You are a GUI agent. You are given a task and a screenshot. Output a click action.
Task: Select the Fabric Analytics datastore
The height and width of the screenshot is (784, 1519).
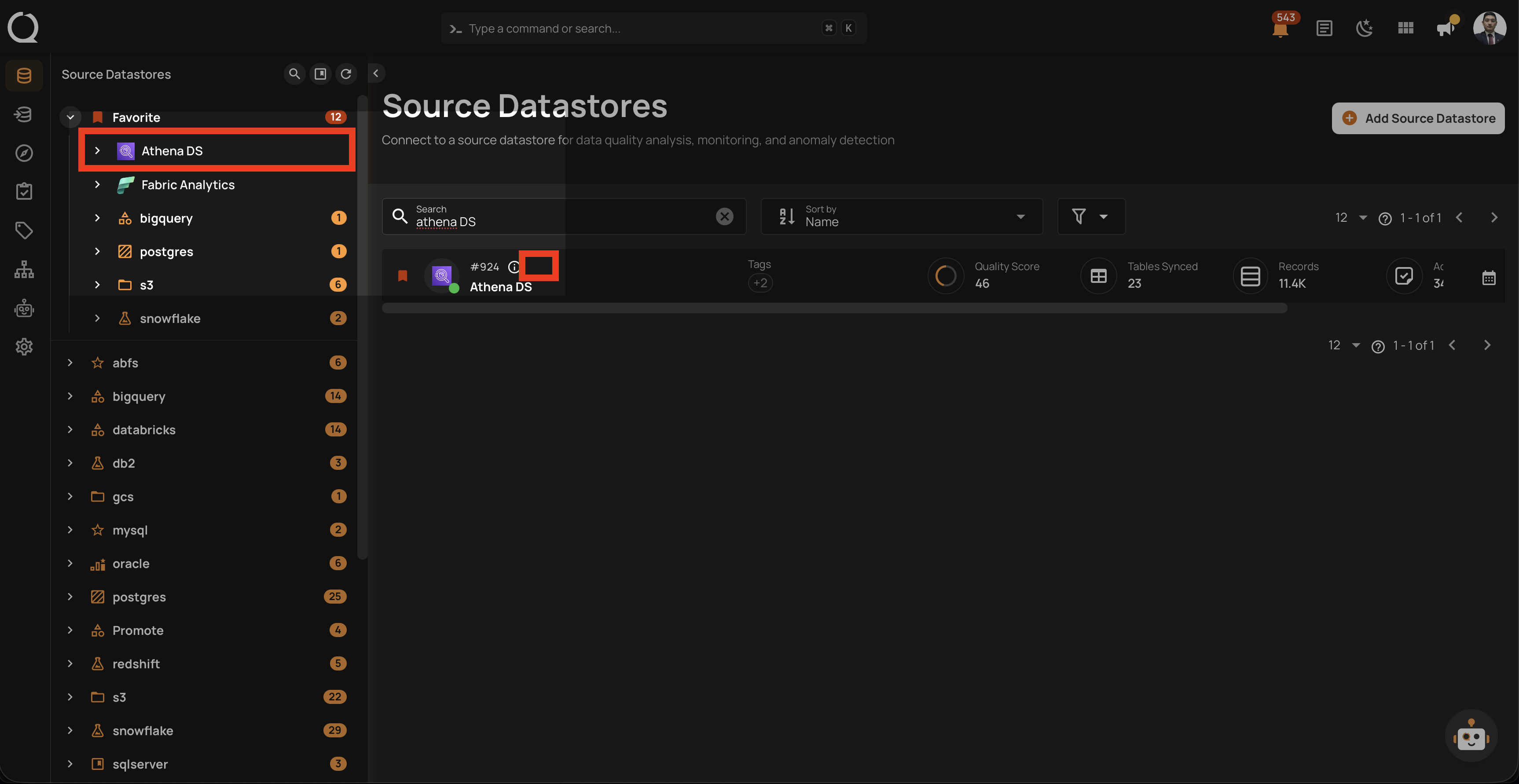pos(187,184)
